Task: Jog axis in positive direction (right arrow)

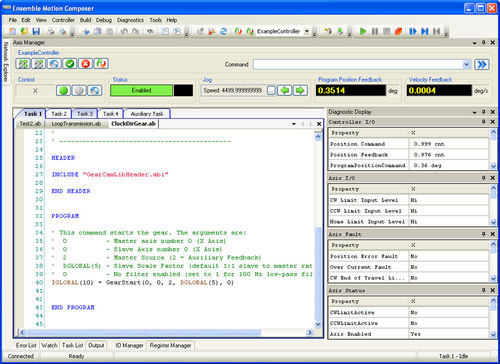Action: [300, 90]
